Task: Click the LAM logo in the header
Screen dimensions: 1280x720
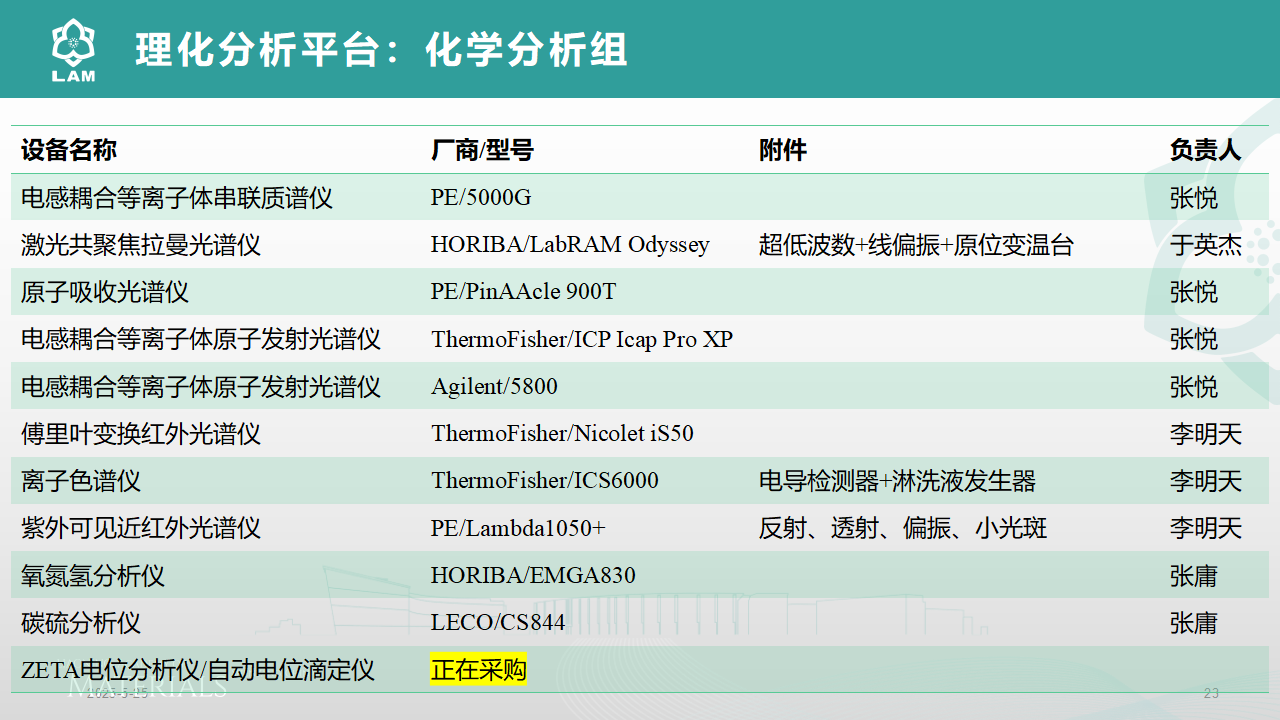Action: pyautogui.click(x=73, y=52)
